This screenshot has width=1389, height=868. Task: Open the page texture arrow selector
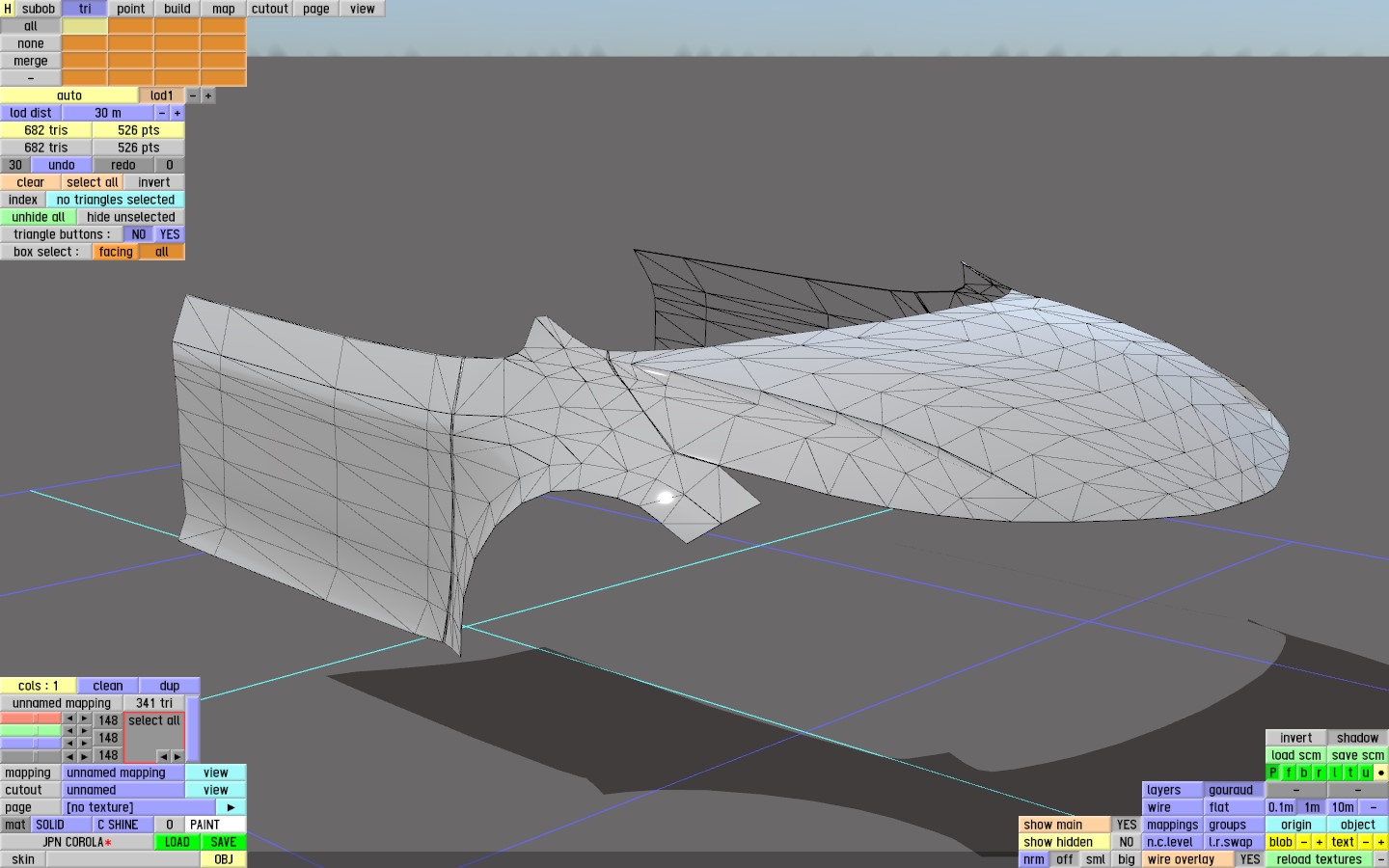click(231, 807)
